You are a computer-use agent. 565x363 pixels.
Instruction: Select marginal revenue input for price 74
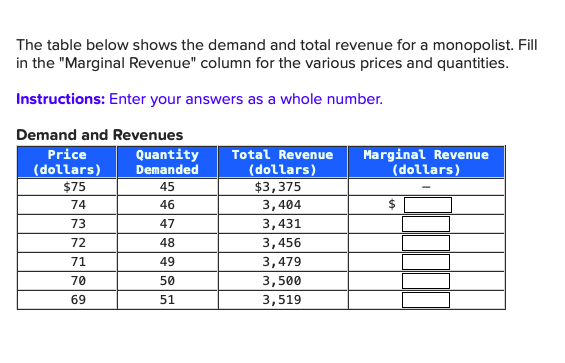coord(428,205)
